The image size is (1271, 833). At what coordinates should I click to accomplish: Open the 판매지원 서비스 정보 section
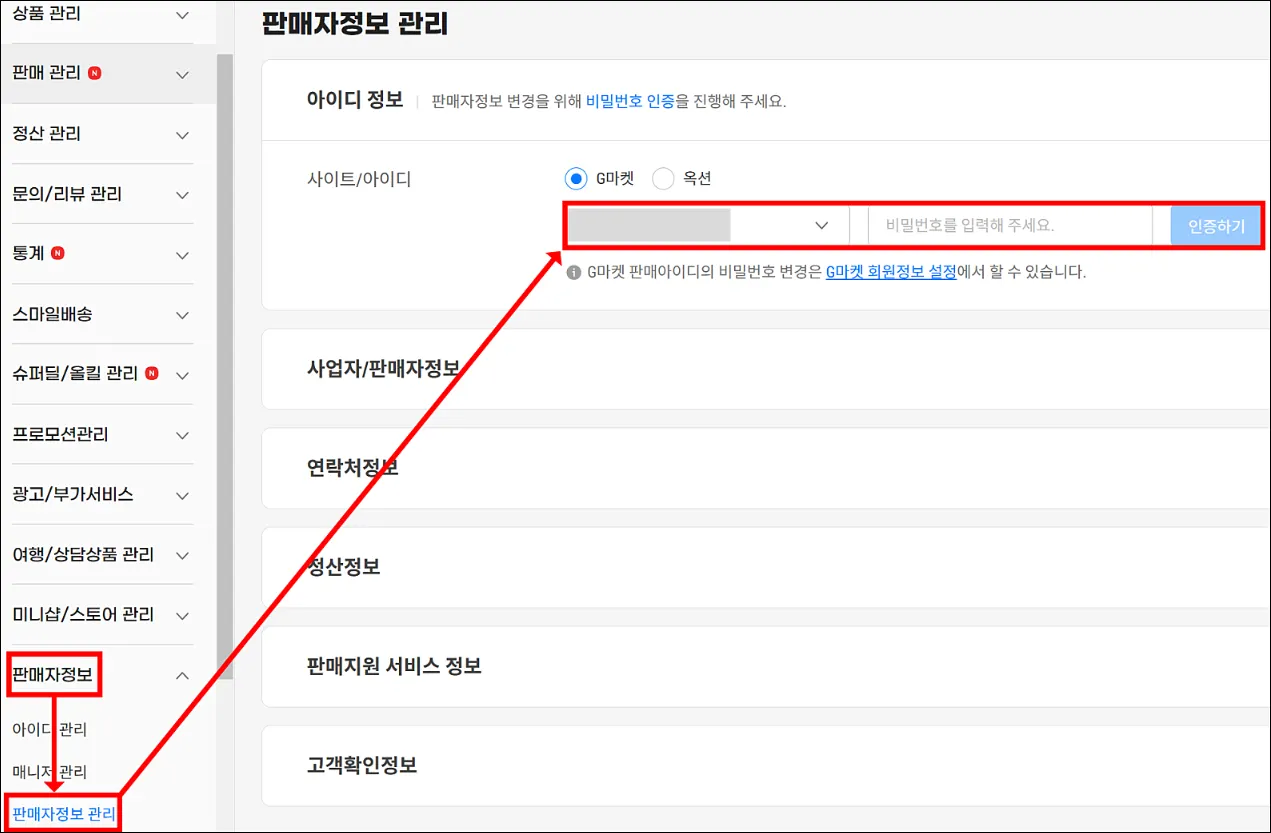tap(765, 666)
